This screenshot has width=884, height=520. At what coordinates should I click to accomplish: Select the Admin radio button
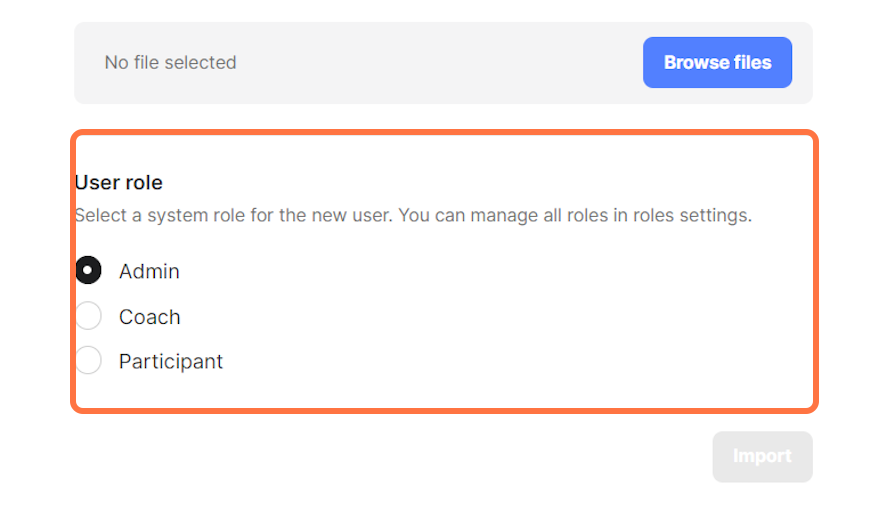pos(89,271)
